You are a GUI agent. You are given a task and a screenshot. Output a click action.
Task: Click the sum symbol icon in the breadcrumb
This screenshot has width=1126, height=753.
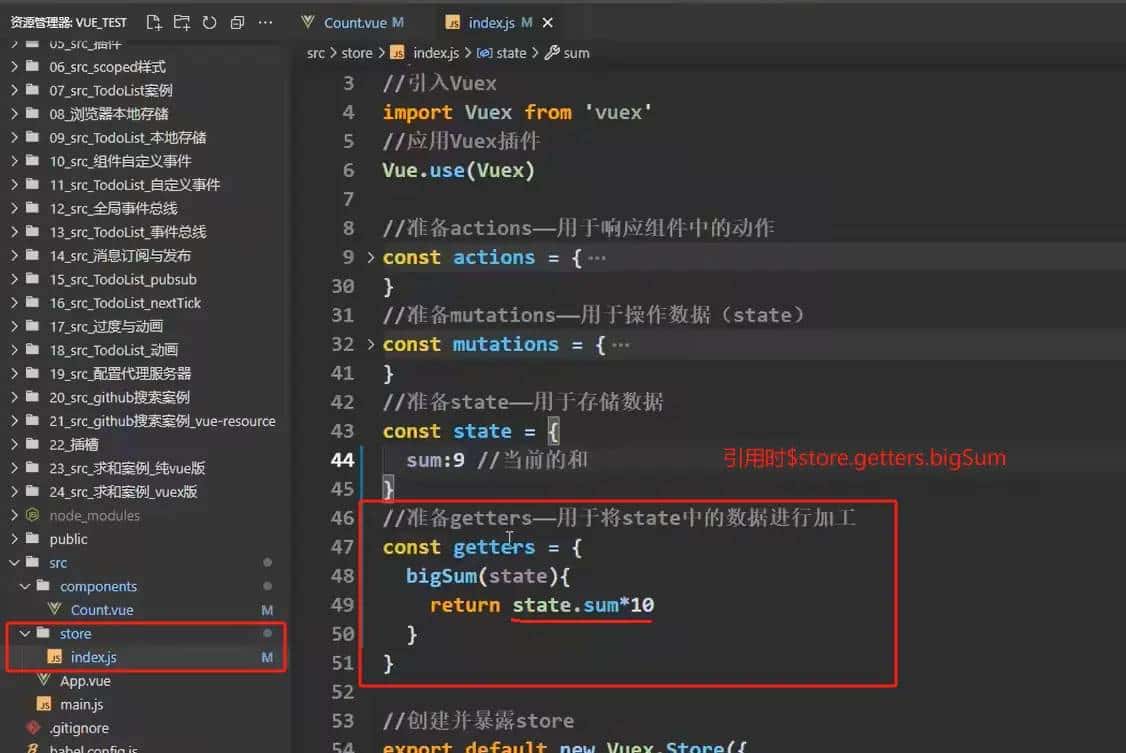tap(553, 53)
